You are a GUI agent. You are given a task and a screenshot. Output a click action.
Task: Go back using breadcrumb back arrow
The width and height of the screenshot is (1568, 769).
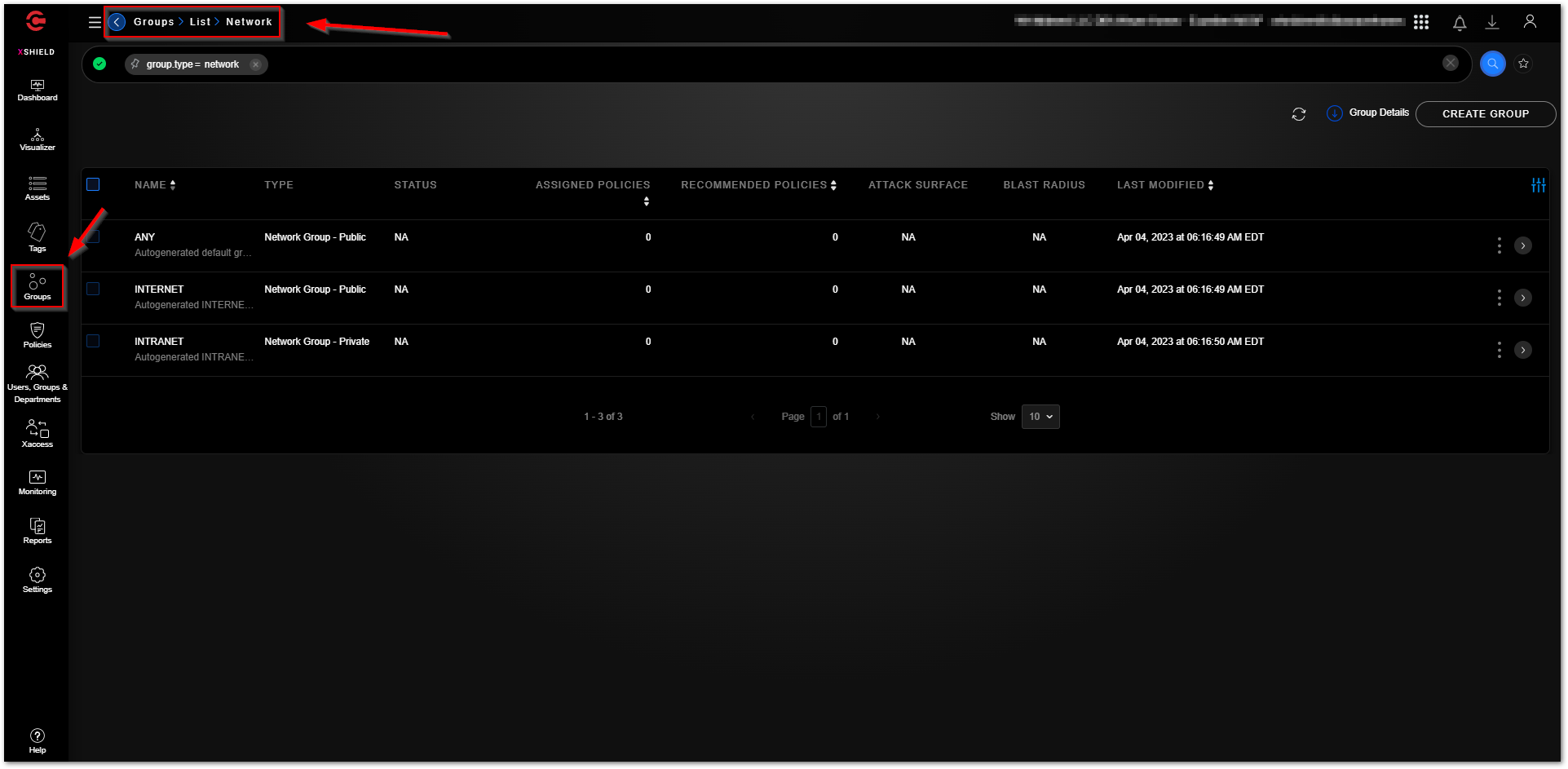click(117, 22)
